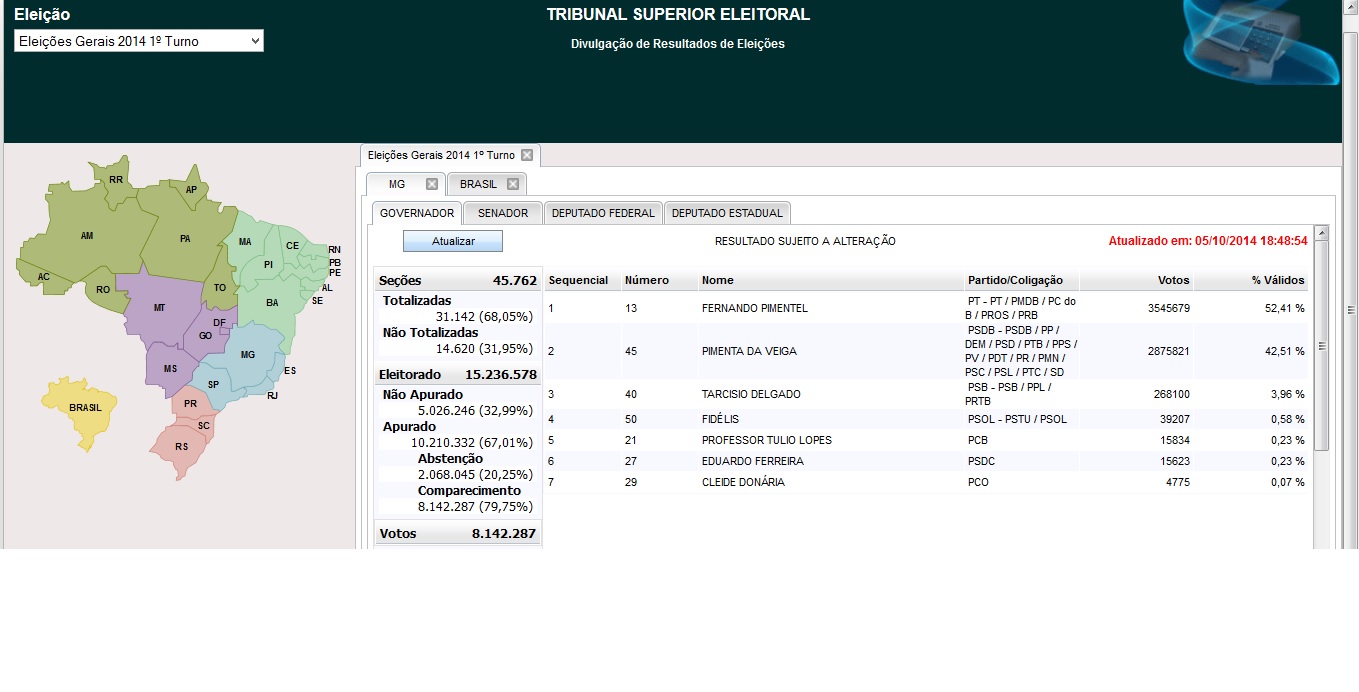Select Paraná (PR) on the map
Image resolution: width=1359 pixels, height=692 pixels.
pos(190,404)
